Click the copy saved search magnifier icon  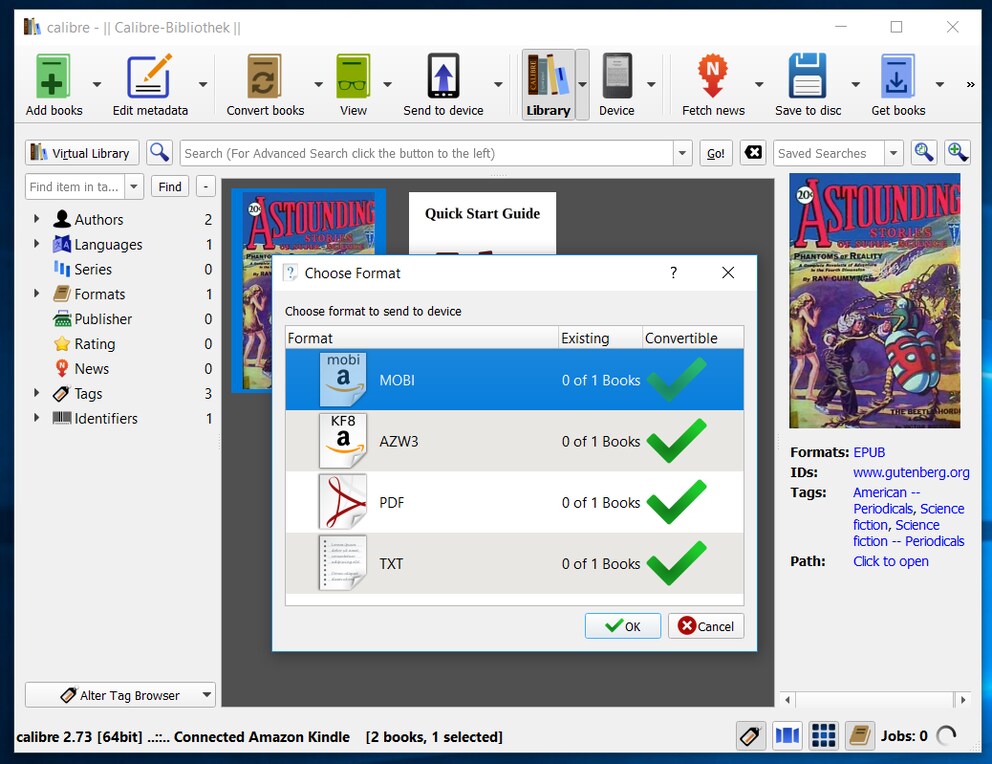924,152
